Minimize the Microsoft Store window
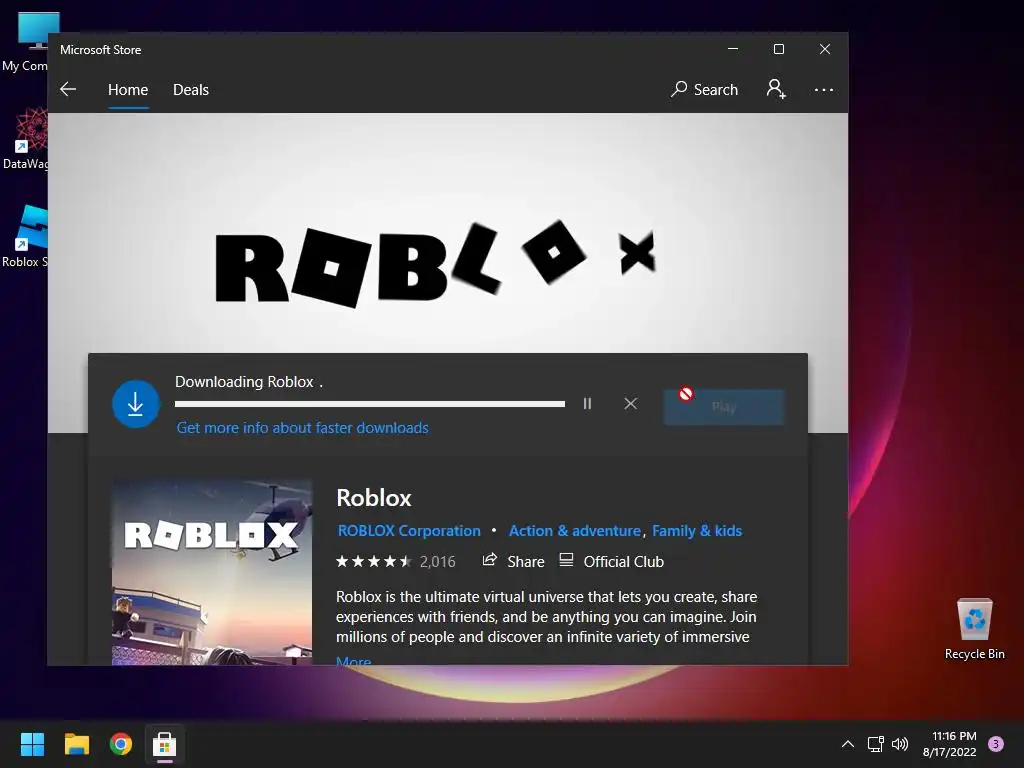Screen dimensions: 1024x768 point(733,49)
